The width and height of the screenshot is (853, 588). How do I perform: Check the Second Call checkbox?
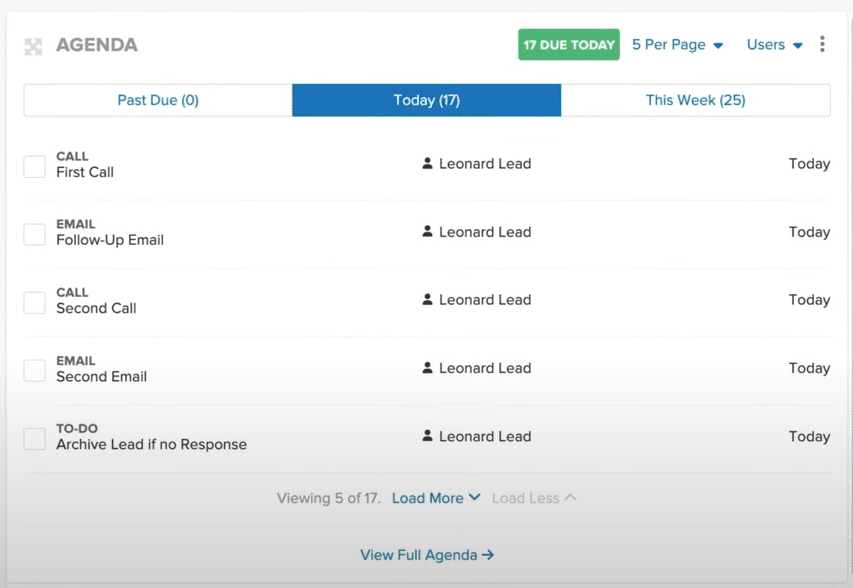tap(34, 300)
